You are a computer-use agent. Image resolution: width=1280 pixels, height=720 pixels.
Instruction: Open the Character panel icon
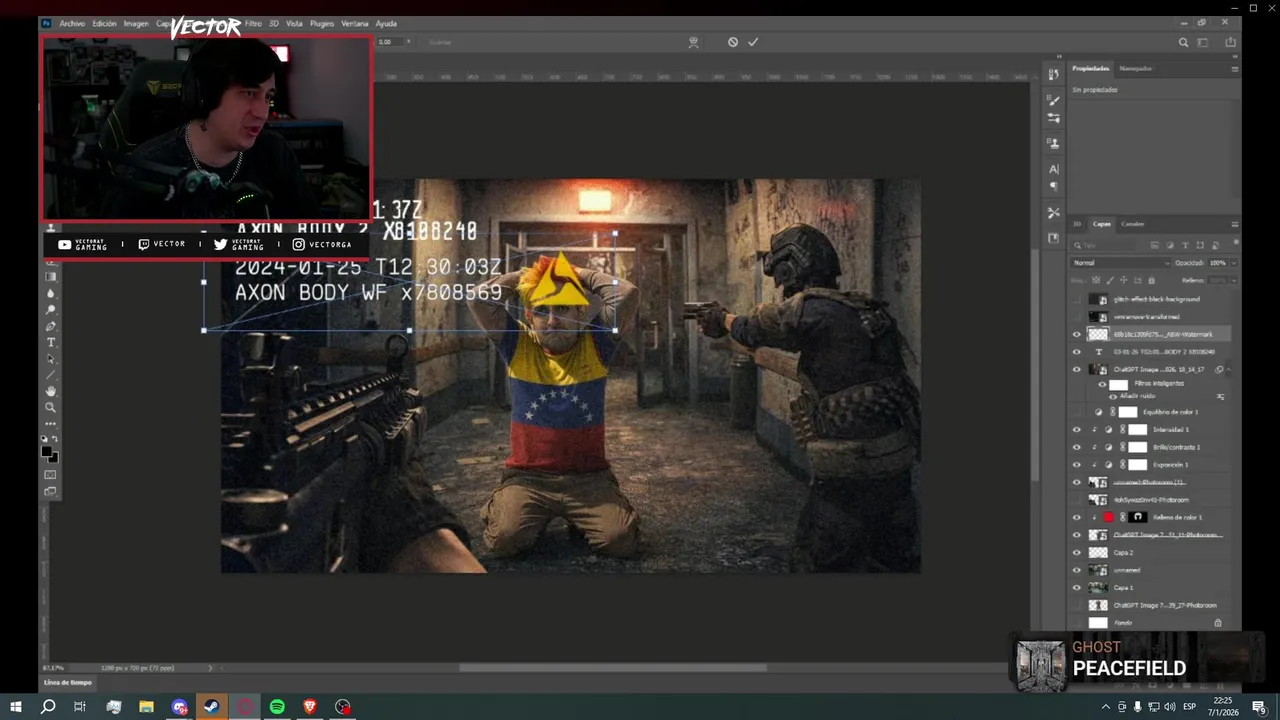pos(1053,169)
